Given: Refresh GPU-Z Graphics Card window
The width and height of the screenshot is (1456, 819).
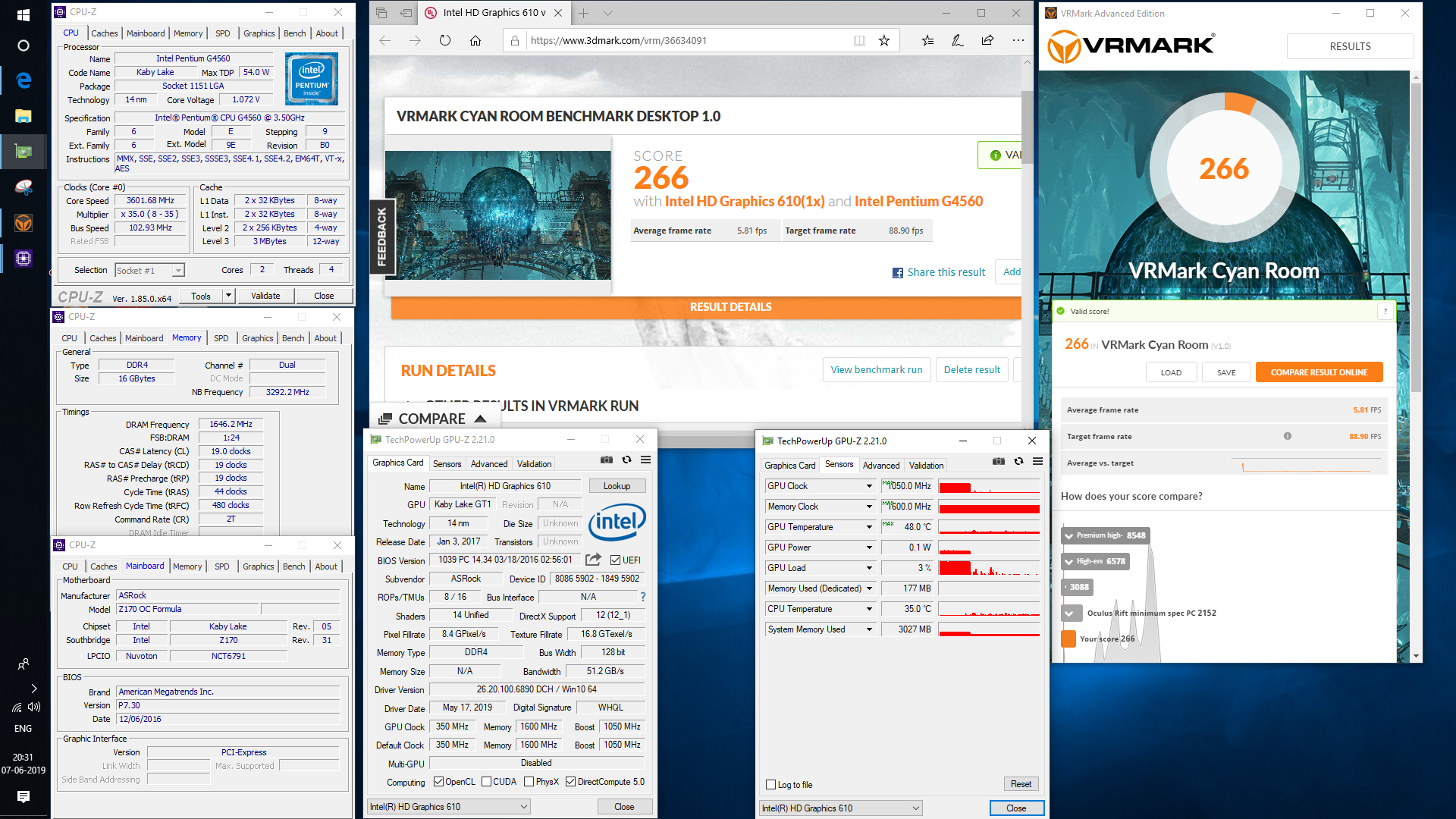Looking at the screenshot, I should pos(626,460).
